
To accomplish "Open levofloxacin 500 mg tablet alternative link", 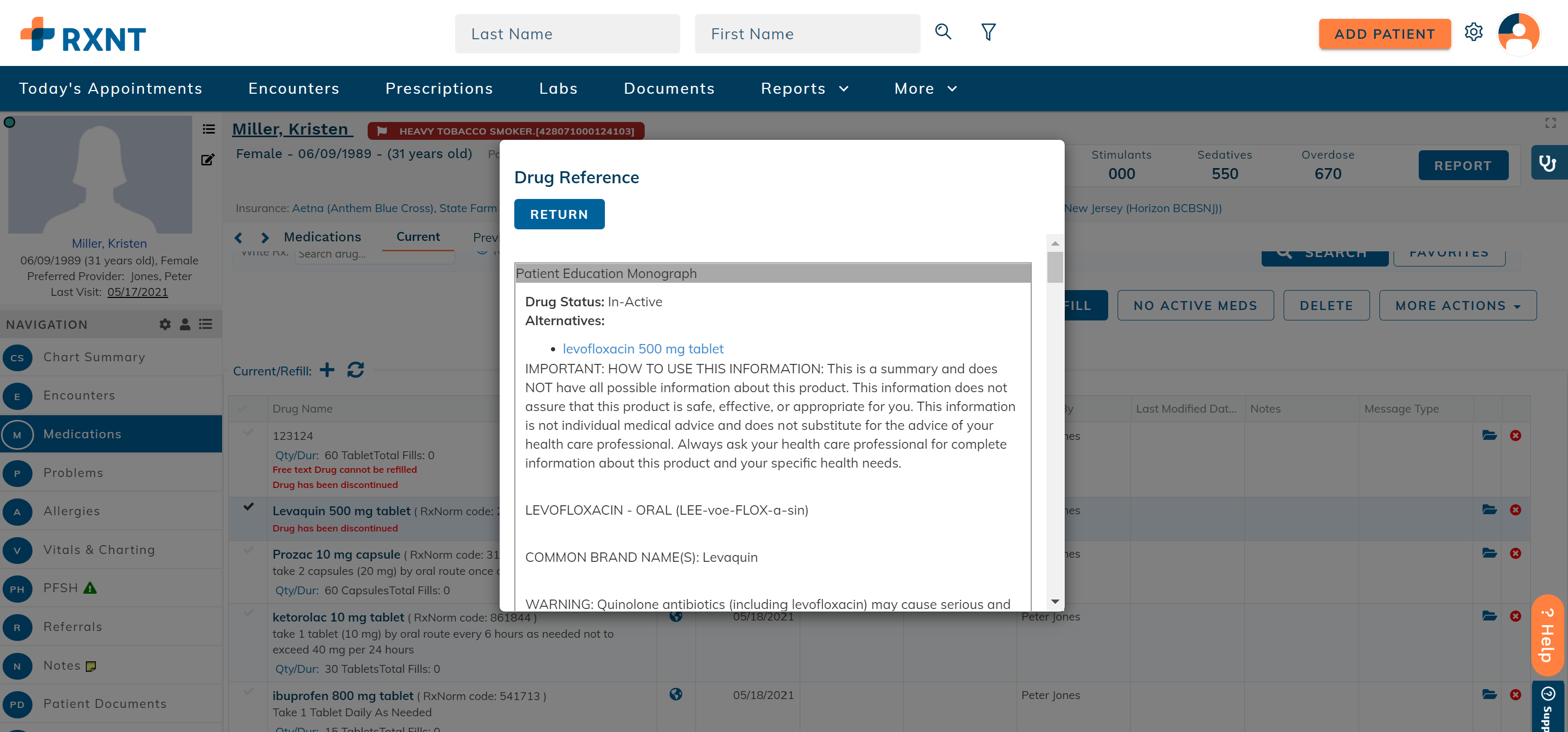I will coord(643,349).
